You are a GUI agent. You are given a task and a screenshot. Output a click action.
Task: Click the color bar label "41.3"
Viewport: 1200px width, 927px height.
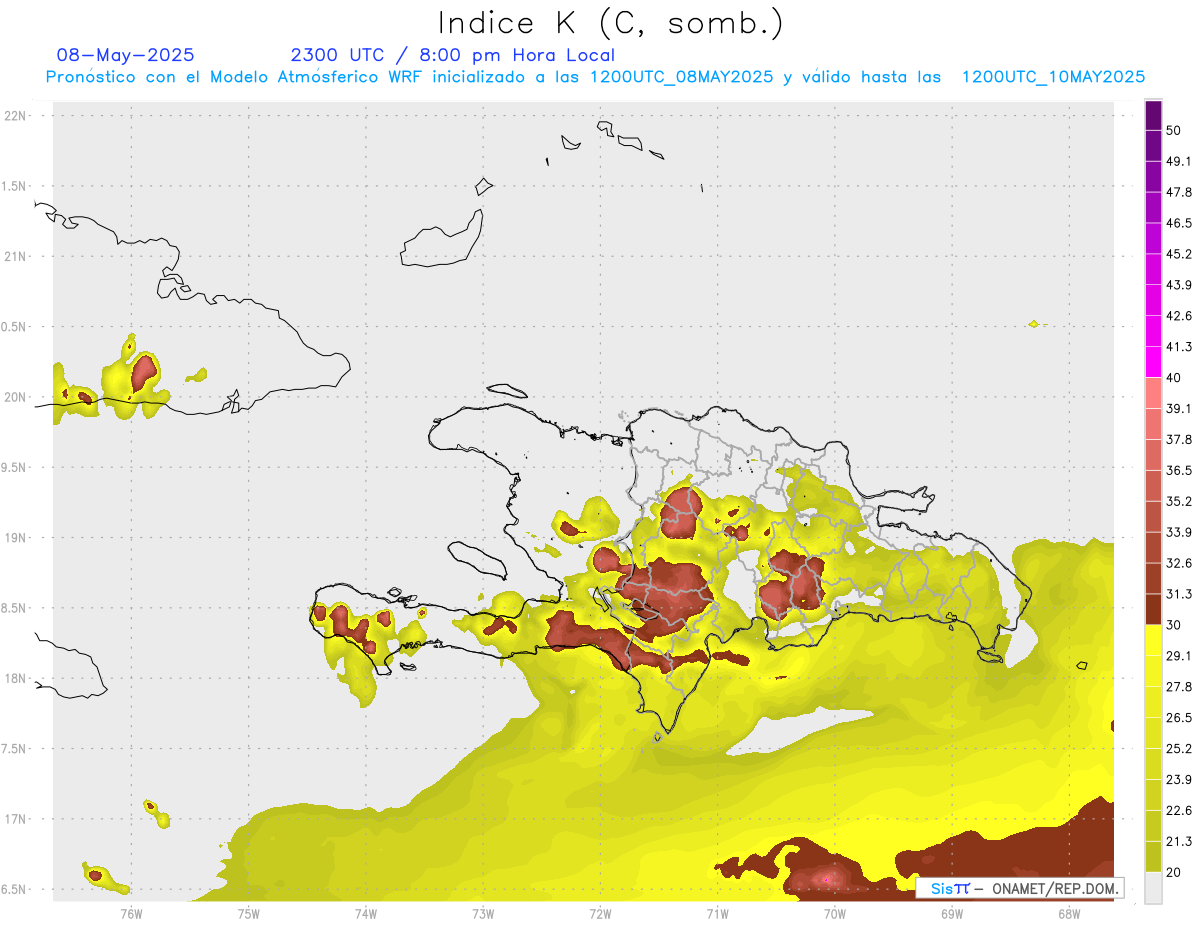pyautogui.click(x=1179, y=347)
